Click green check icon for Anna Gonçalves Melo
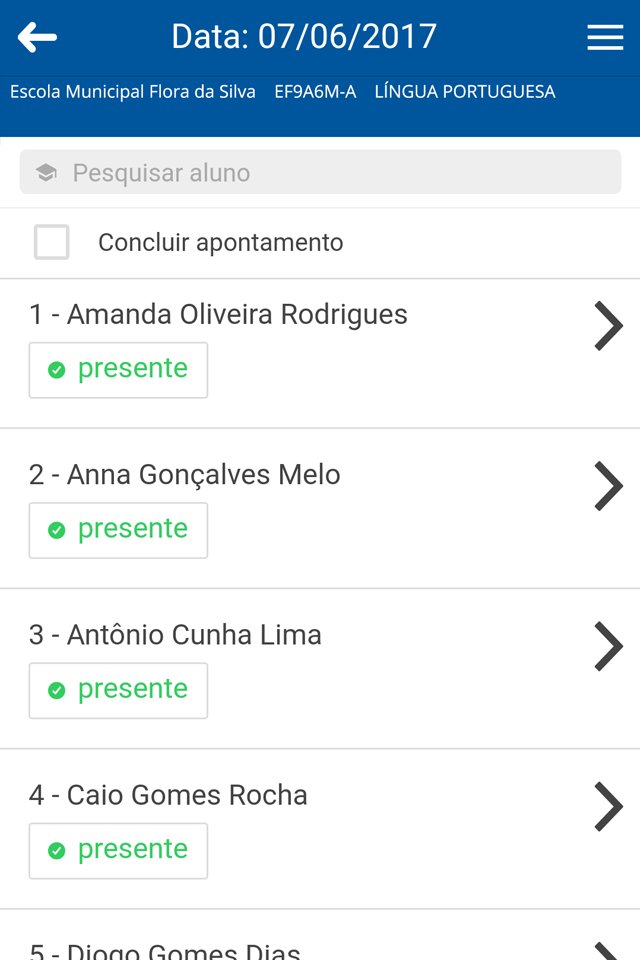 57,530
